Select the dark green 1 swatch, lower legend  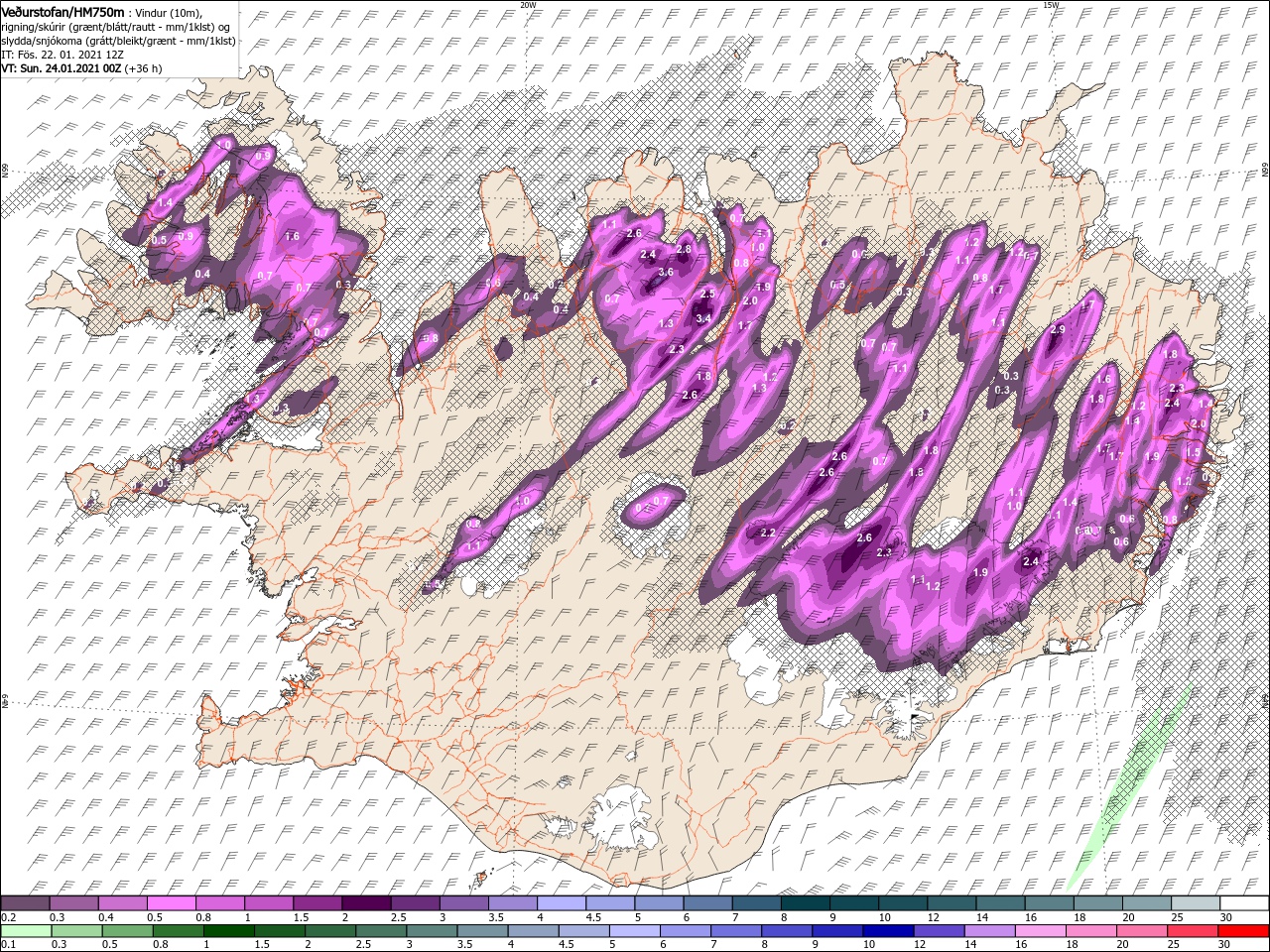point(228,931)
